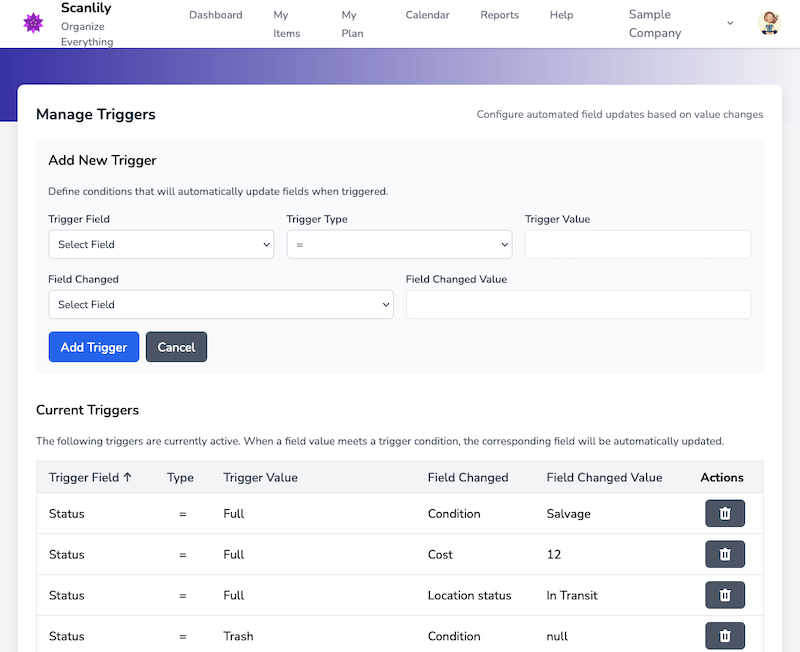Screen dimensions: 800x652
Task: Open the Help menu
Action: pos(561,15)
